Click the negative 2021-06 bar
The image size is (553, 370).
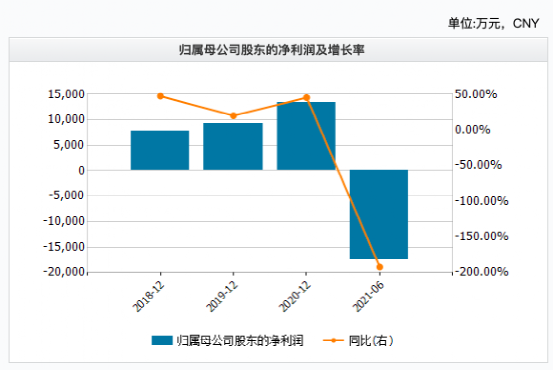point(379,214)
